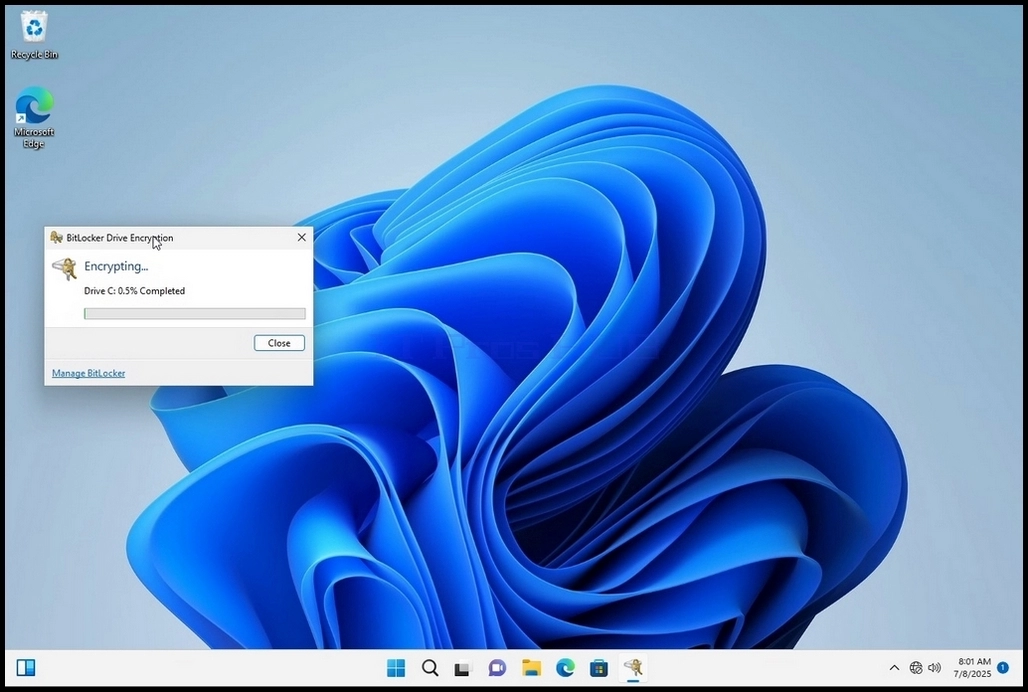
Task: Click the 'Drive C: 0.5% Completed' text
Action: point(134,291)
